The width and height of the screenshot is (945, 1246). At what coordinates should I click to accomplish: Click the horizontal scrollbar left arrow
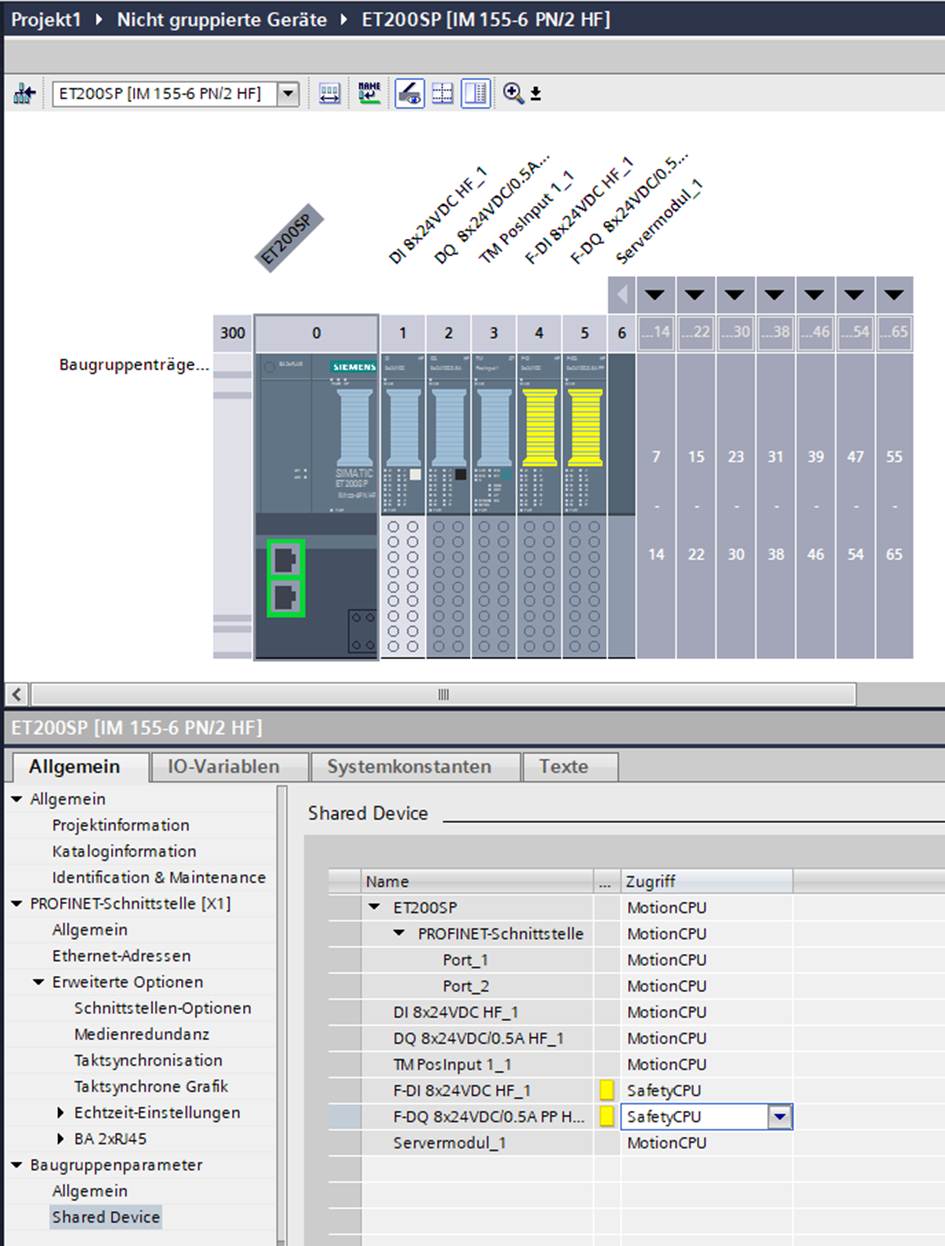click(18, 694)
